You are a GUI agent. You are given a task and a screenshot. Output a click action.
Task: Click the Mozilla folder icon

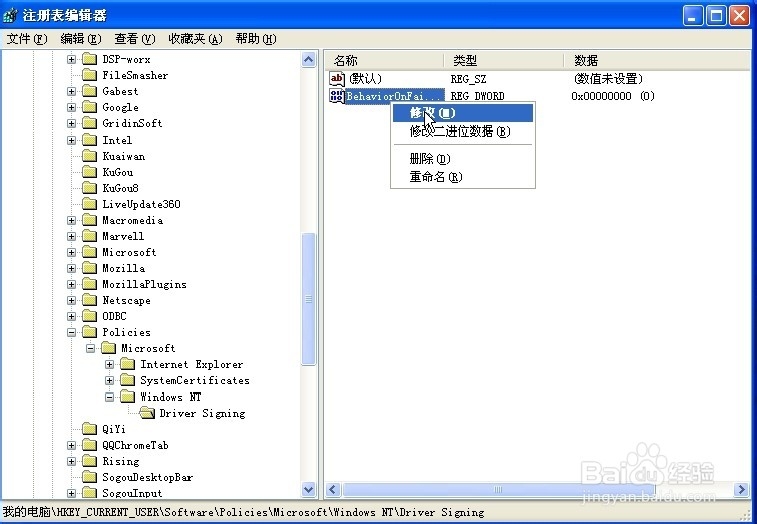[89, 268]
